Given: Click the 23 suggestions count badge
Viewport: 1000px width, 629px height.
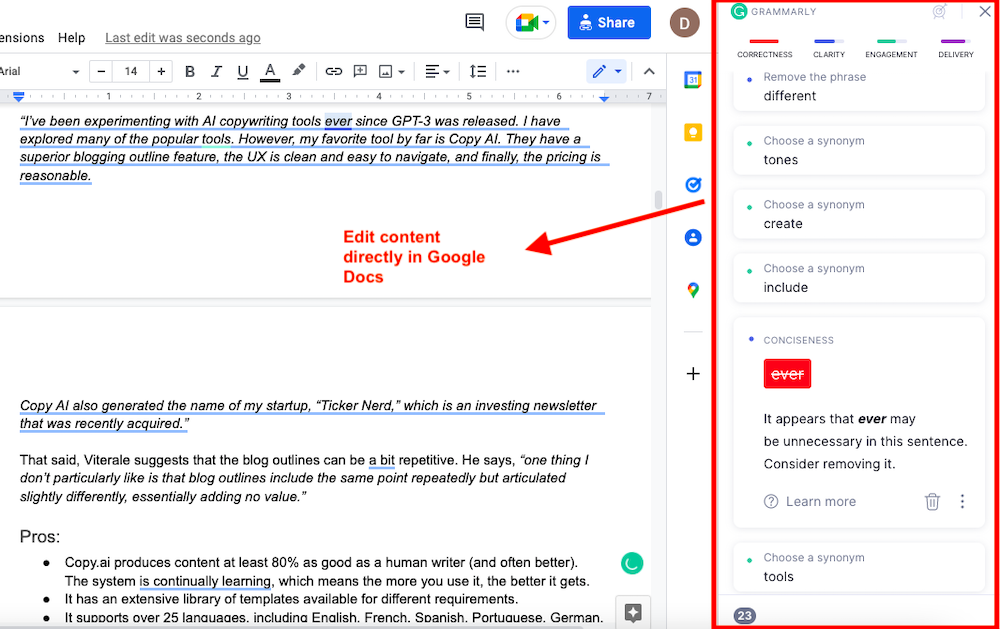Looking at the screenshot, I should [744, 616].
